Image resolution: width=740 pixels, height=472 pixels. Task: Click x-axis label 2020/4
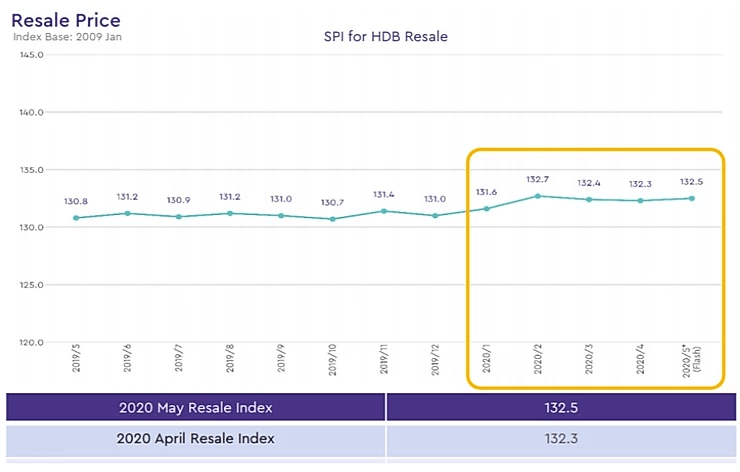pos(640,359)
